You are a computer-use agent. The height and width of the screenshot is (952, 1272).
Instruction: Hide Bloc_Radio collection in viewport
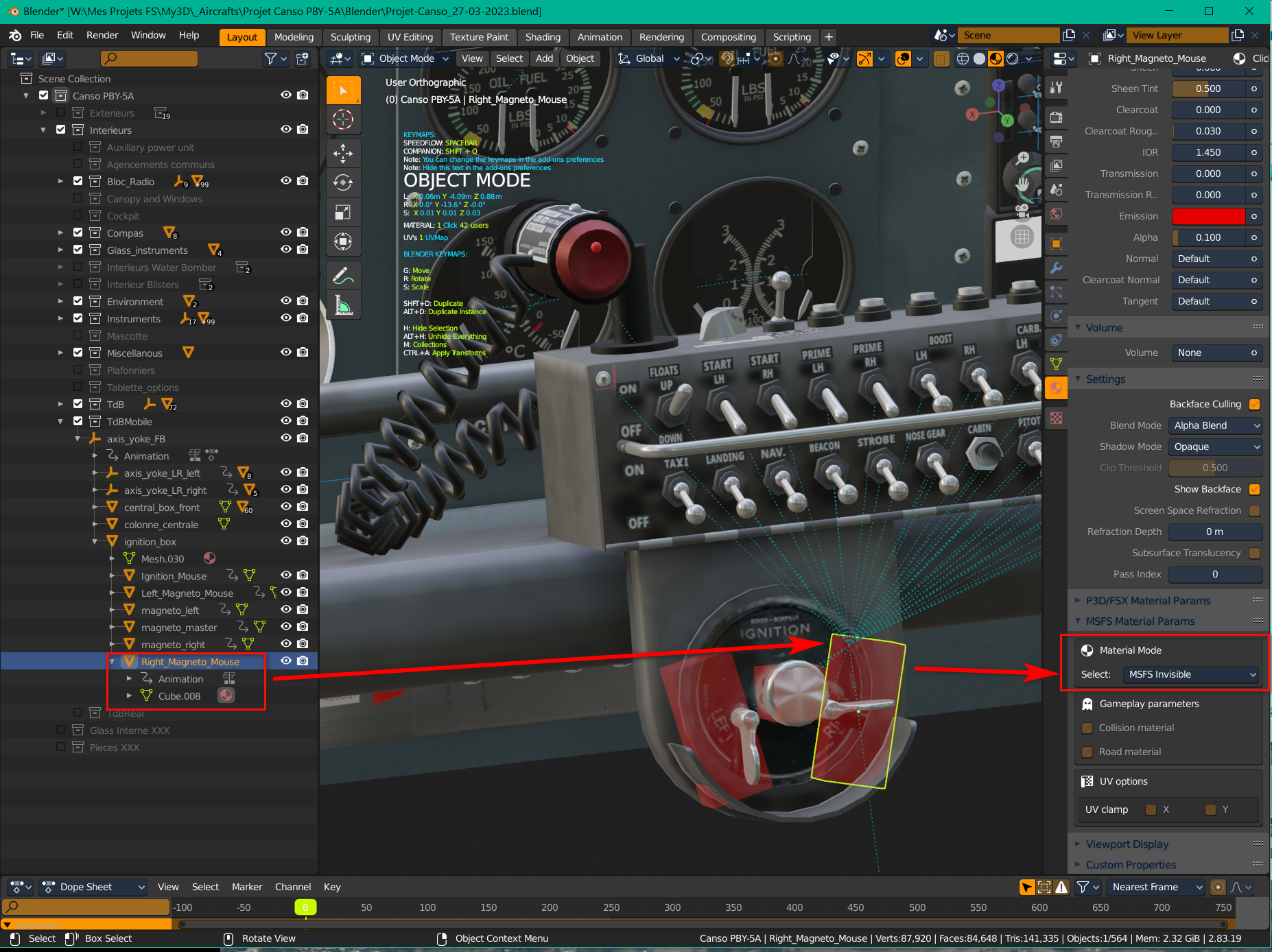point(286,181)
